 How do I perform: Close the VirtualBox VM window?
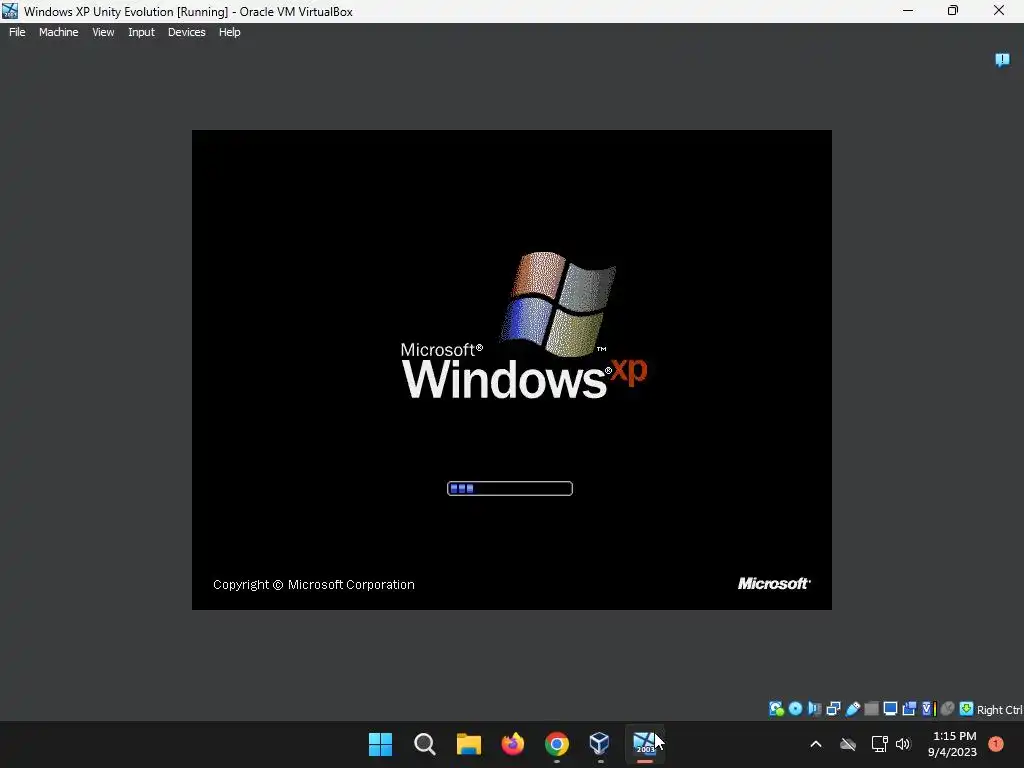point(999,10)
